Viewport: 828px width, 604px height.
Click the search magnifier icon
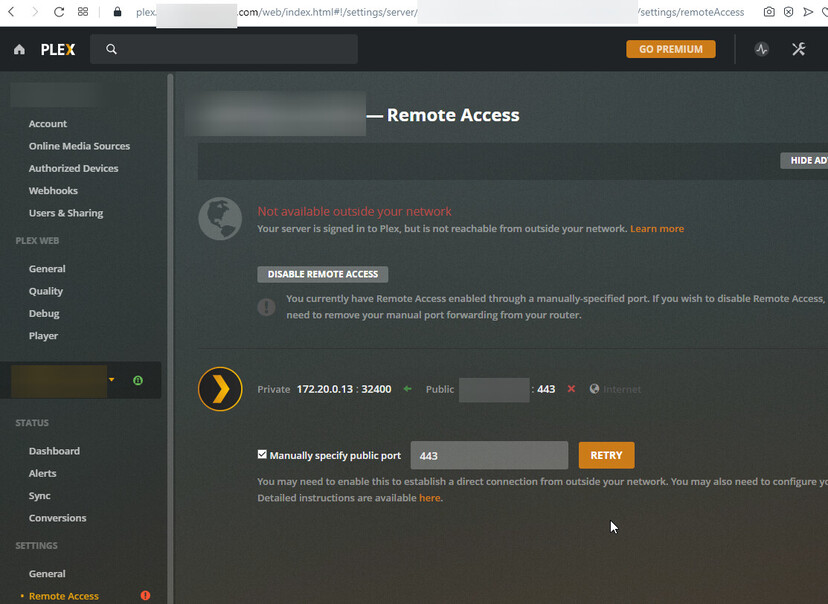pyautogui.click(x=111, y=49)
